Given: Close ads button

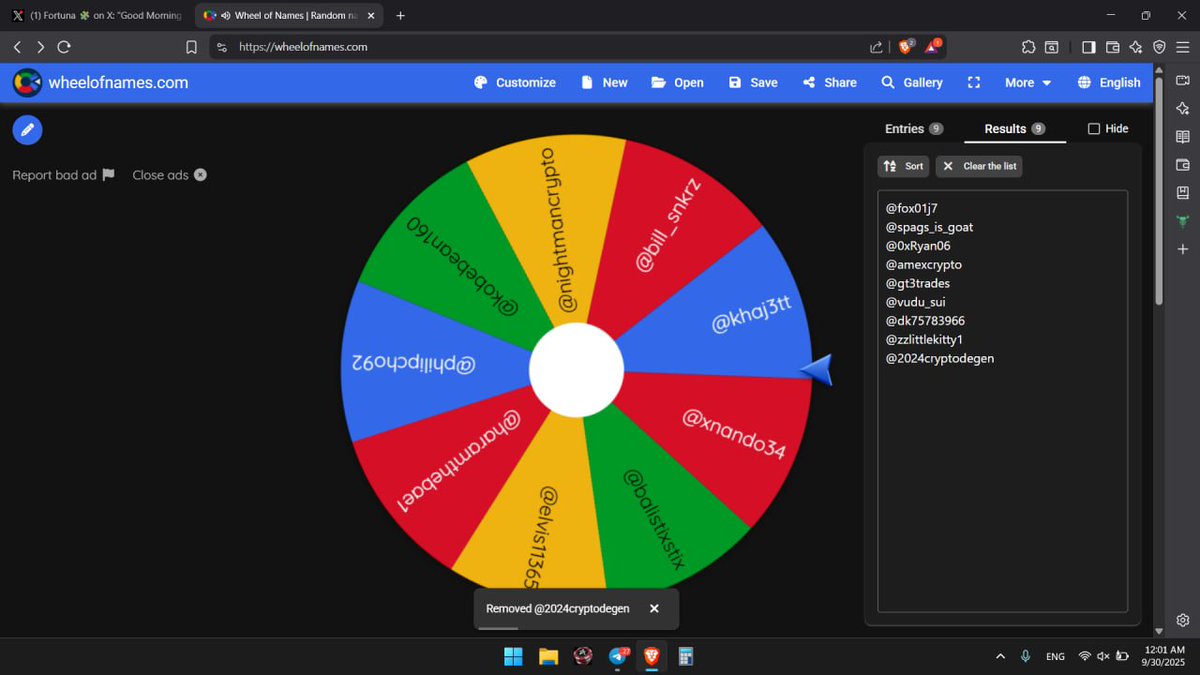Looking at the screenshot, I should click(x=169, y=175).
